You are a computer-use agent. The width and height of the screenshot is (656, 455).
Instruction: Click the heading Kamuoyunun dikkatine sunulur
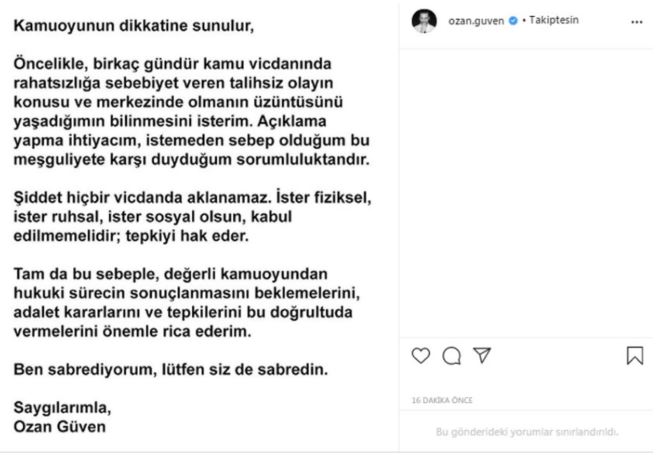click(133, 26)
